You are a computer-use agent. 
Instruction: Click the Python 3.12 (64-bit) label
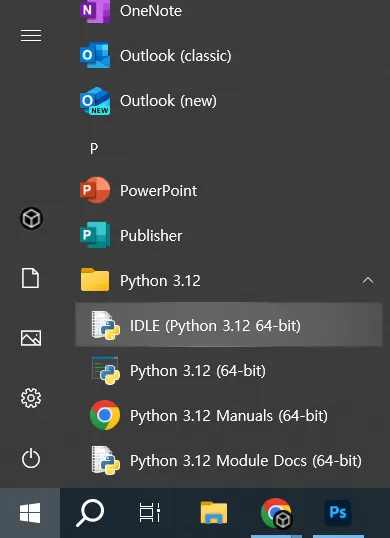(198, 371)
